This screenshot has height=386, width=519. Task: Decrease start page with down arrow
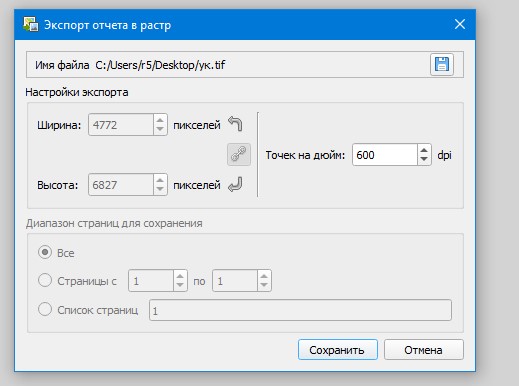pyautogui.click(x=180, y=285)
